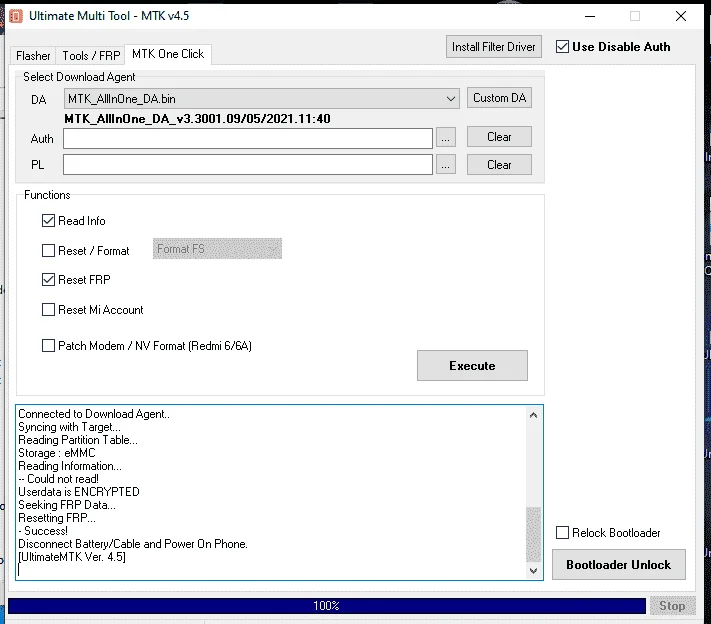Click log scrollbar down arrow
The width and height of the screenshot is (711, 624).
point(533,571)
